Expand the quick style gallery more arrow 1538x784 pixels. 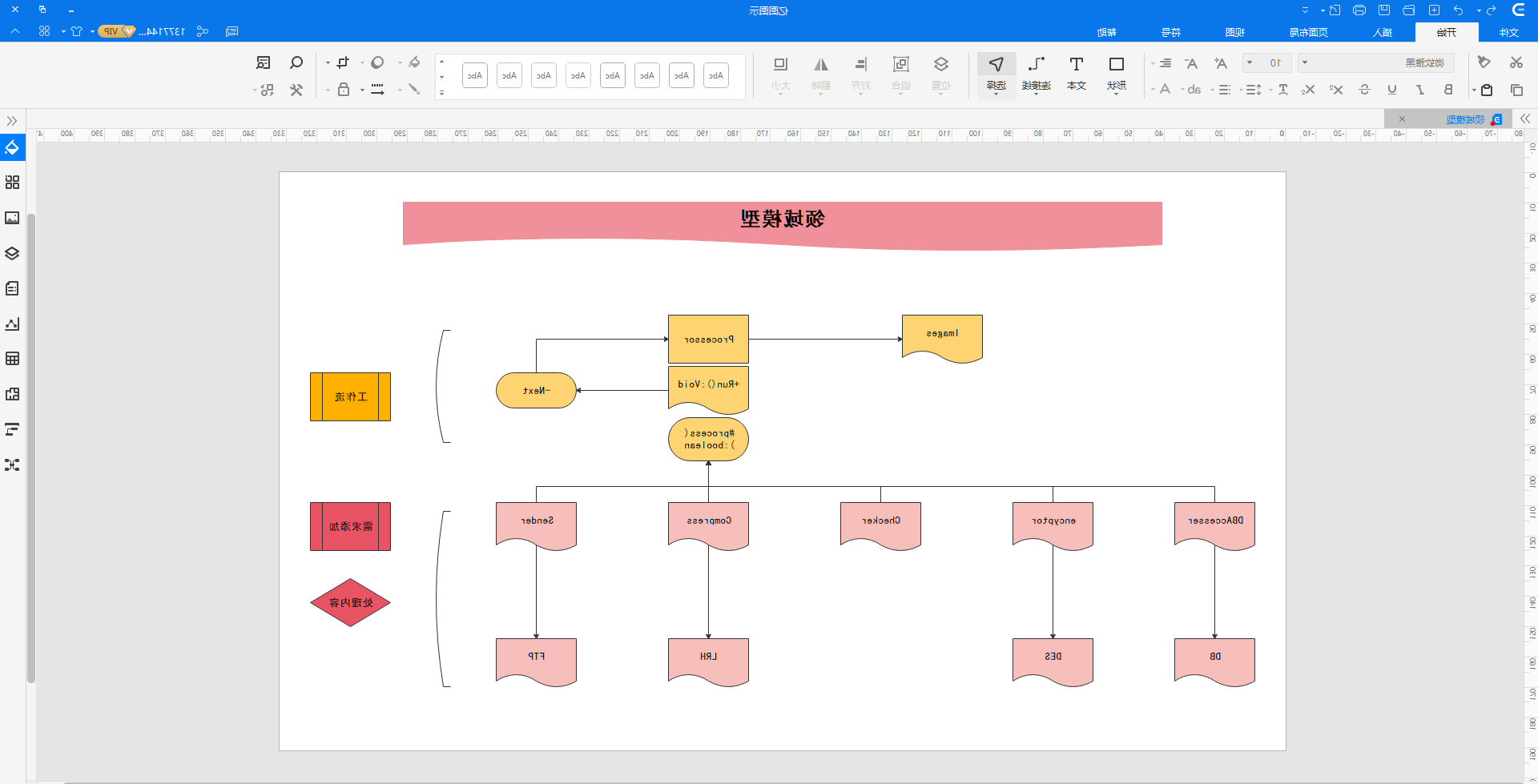441,93
